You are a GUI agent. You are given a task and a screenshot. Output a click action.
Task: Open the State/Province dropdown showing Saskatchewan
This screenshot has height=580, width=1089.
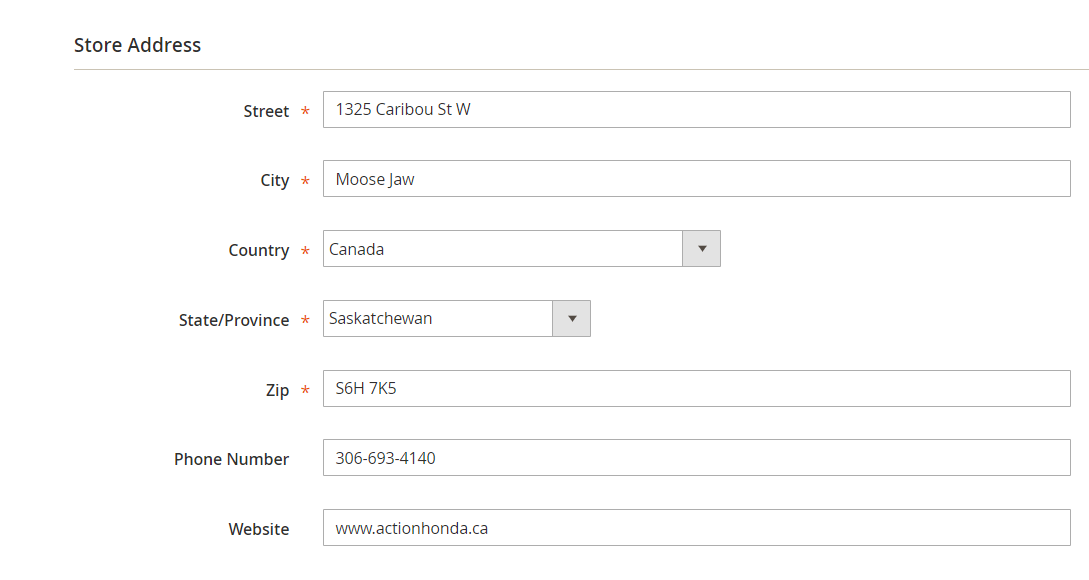pyautogui.click(x=438, y=319)
